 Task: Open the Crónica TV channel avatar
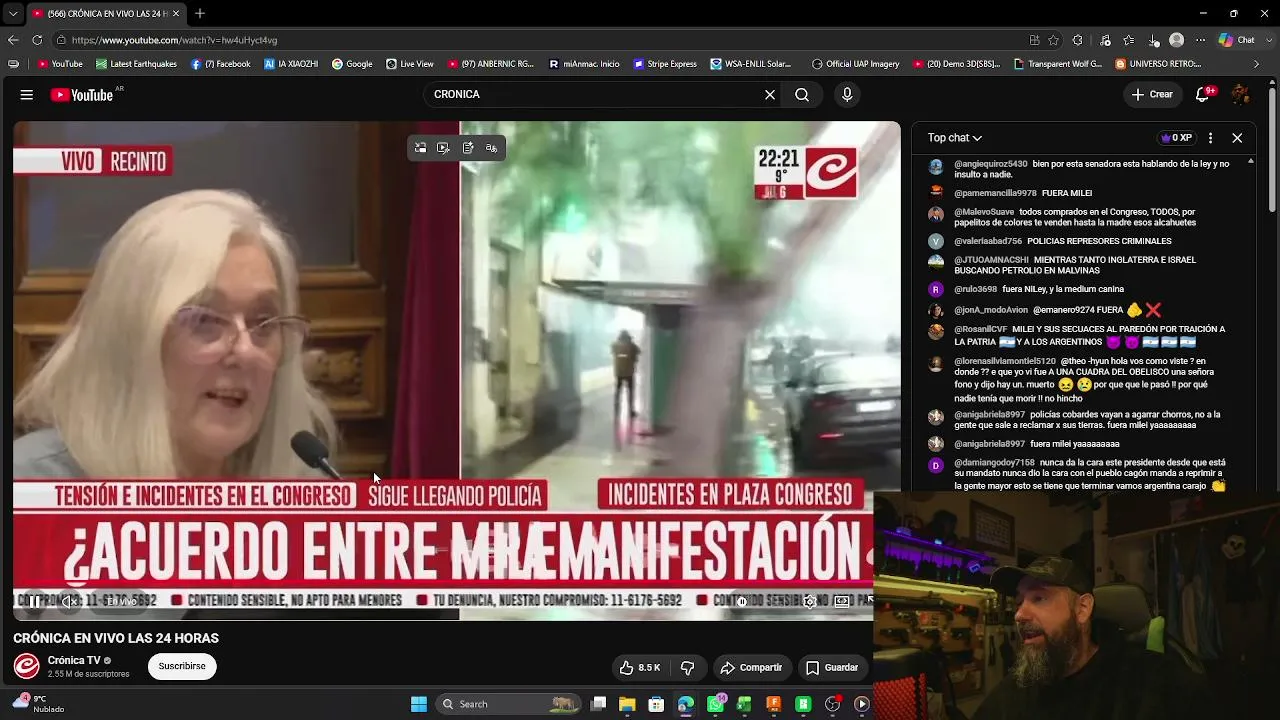click(x=26, y=666)
